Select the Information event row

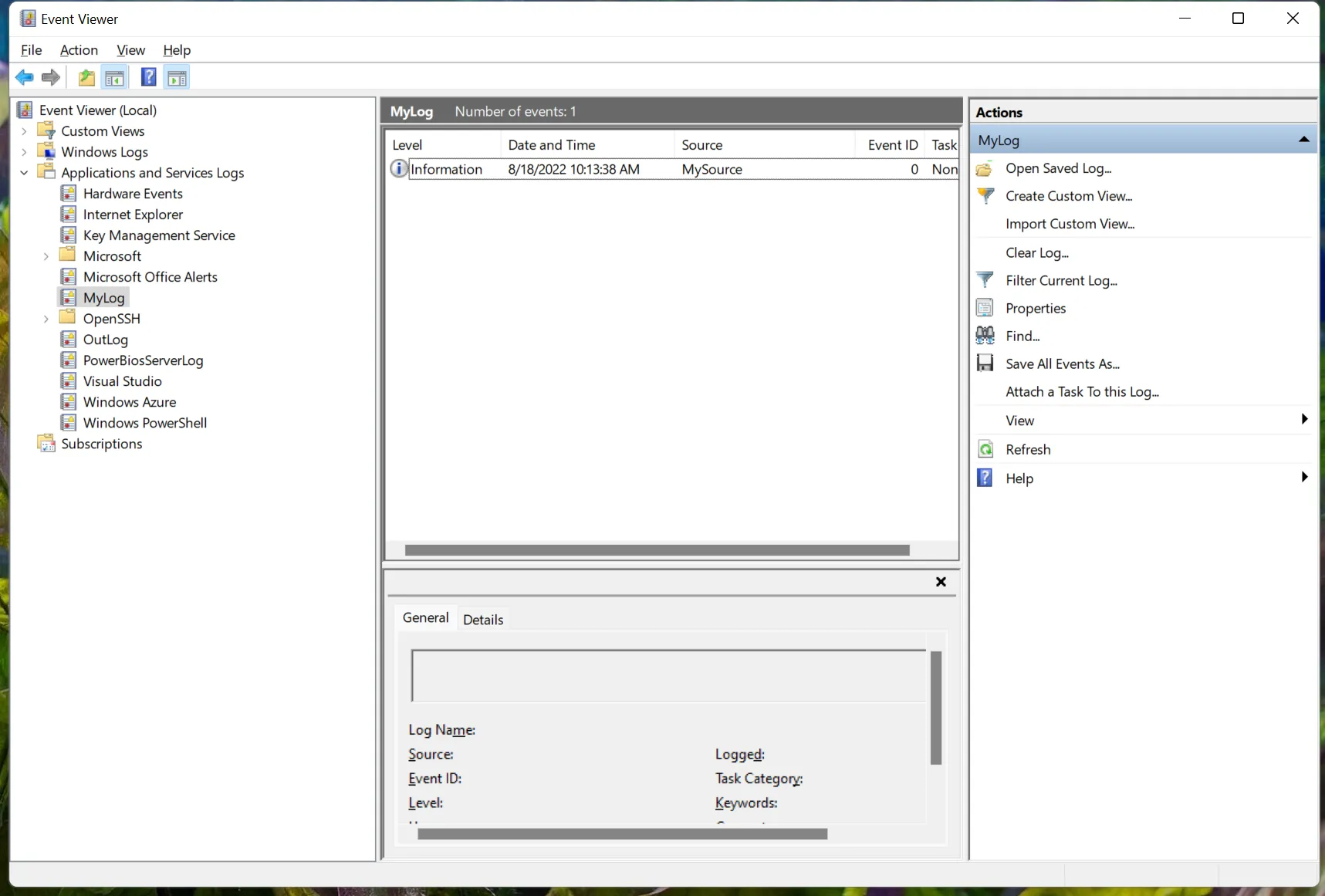673,169
